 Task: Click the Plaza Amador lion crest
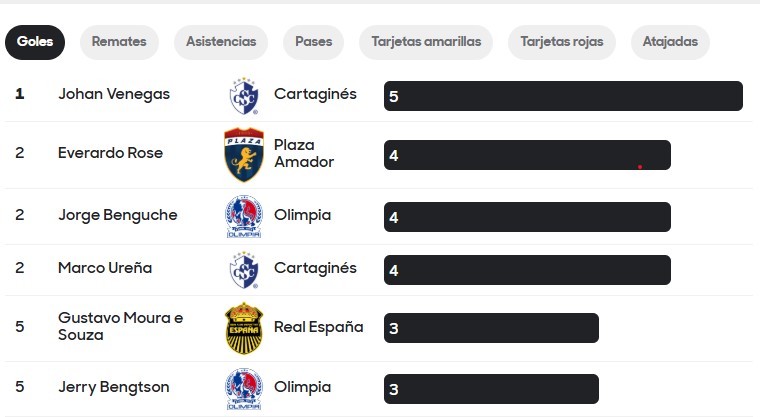pyautogui.click(x=244, y=155)
